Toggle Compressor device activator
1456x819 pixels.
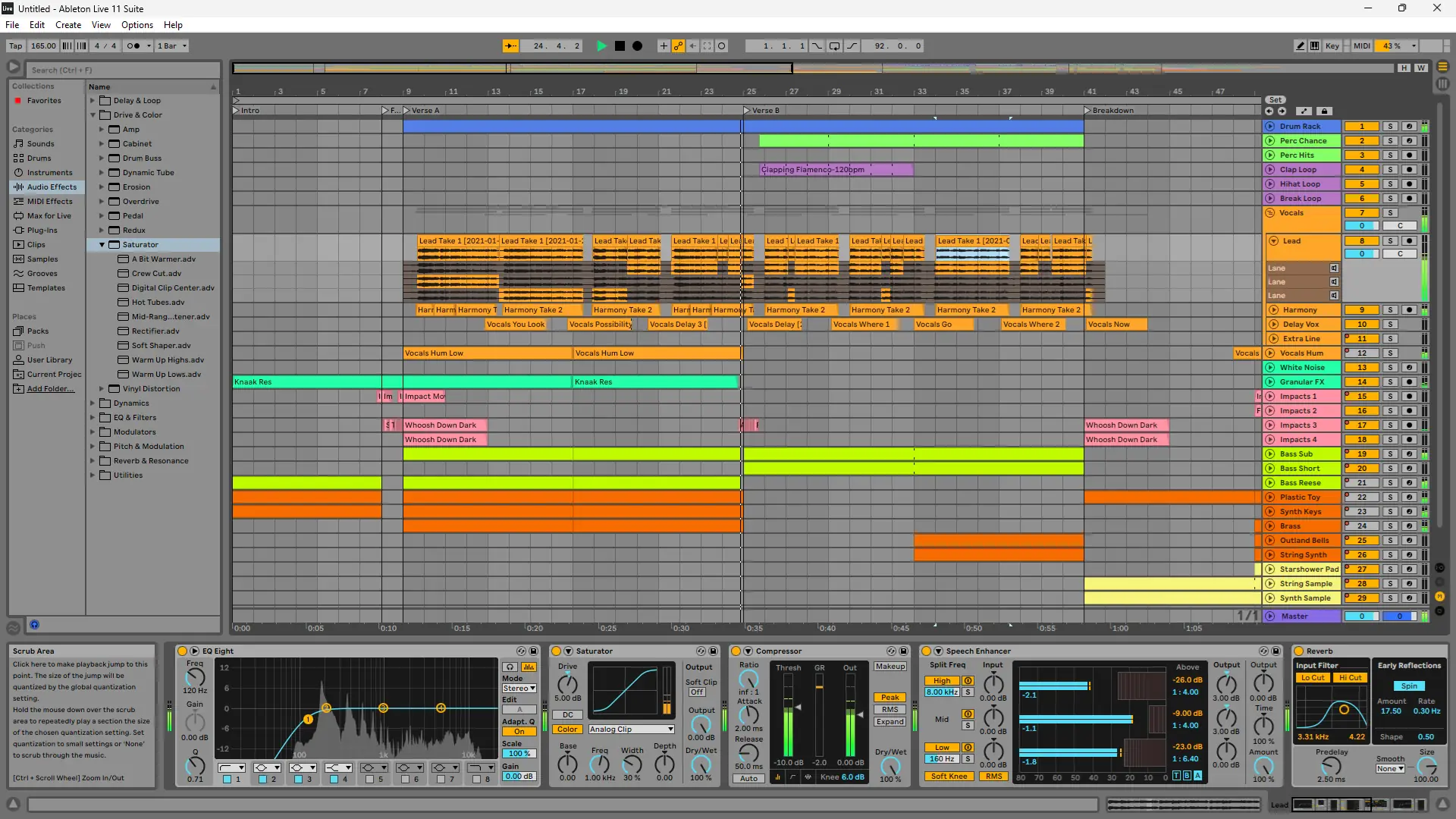pos(736,651)
